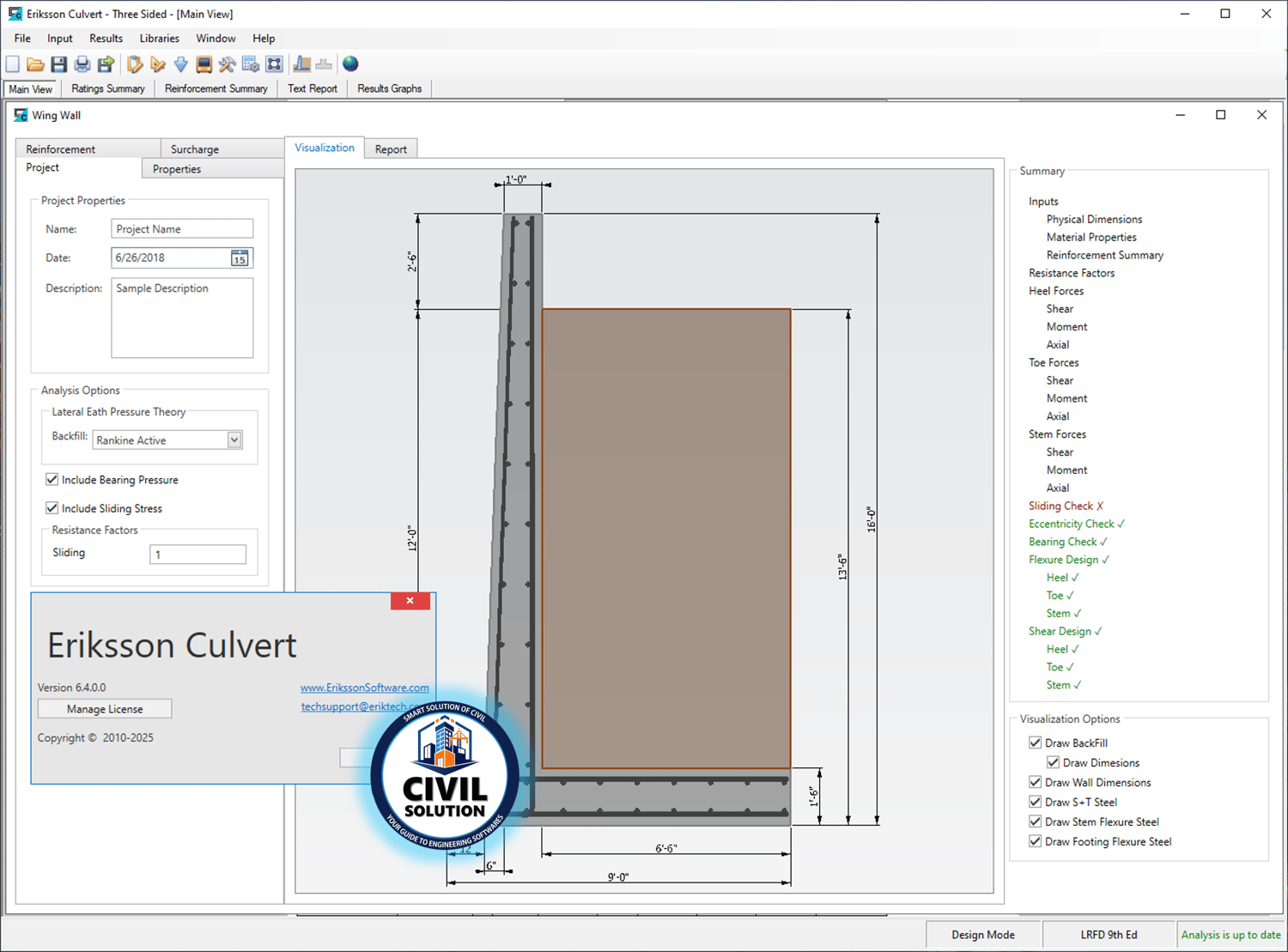This screenshot has width=1288, height=952.
Task: Open a file with the folder icon
Action: pyautogui.click(x=35, y=64)
